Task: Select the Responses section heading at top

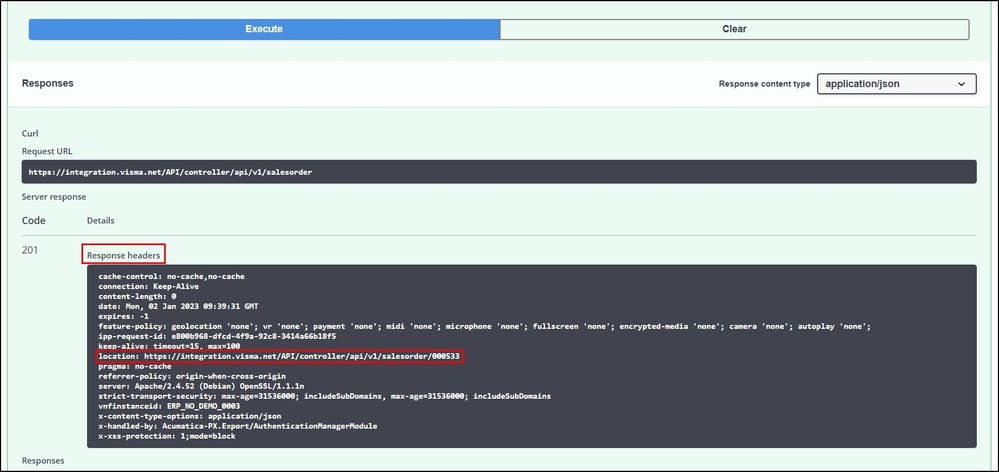Action: coord(47,83)
